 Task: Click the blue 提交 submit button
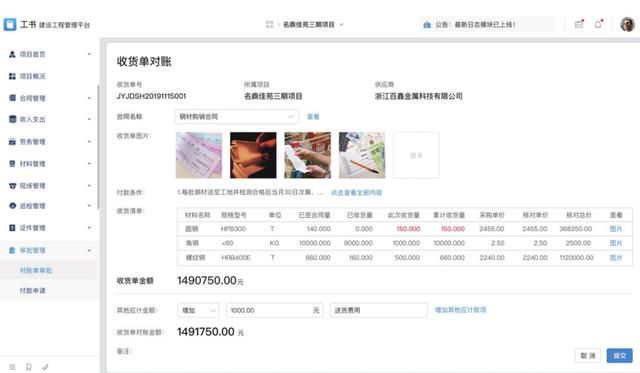[620, 356]
